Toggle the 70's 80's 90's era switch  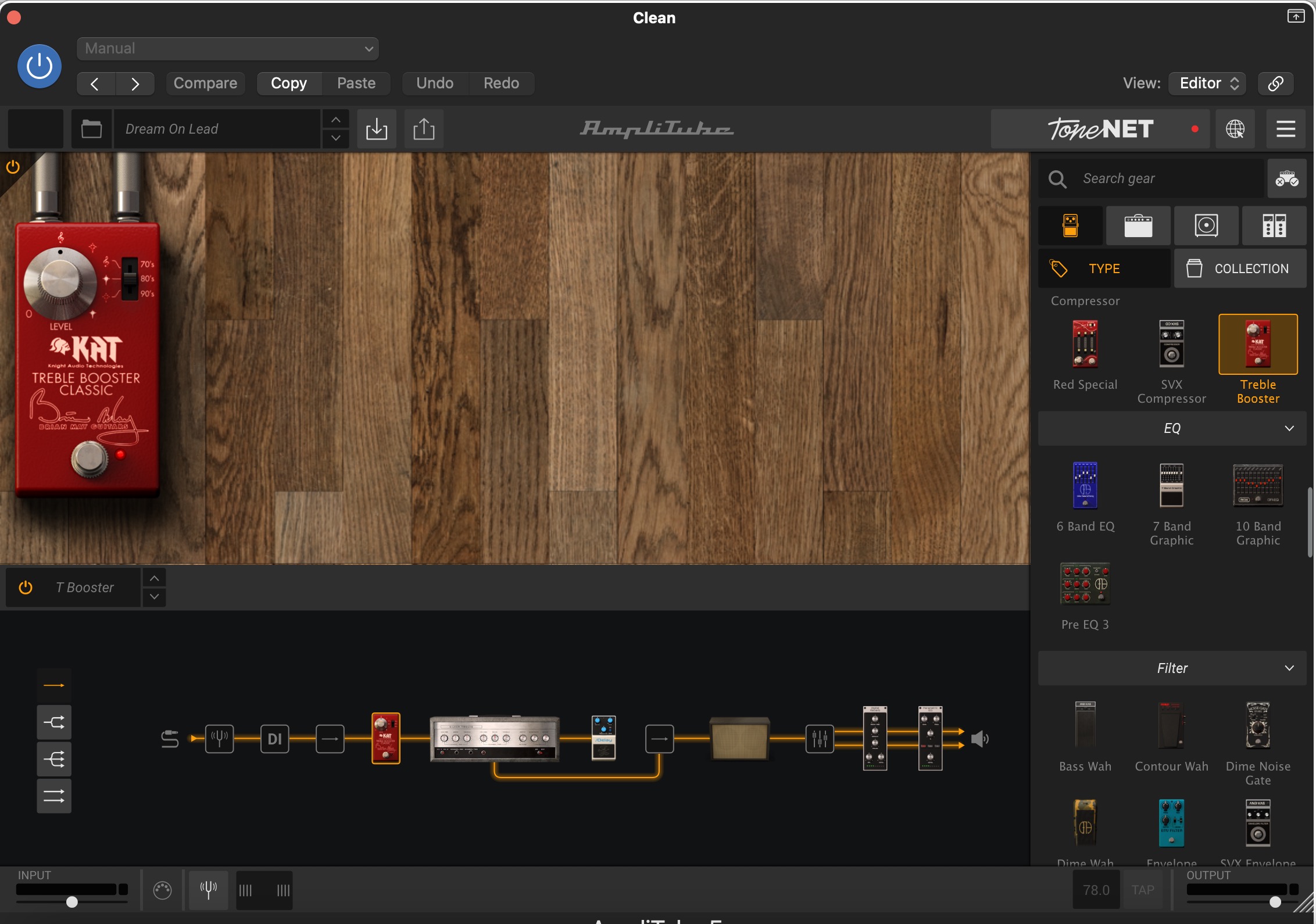(130, 278)
